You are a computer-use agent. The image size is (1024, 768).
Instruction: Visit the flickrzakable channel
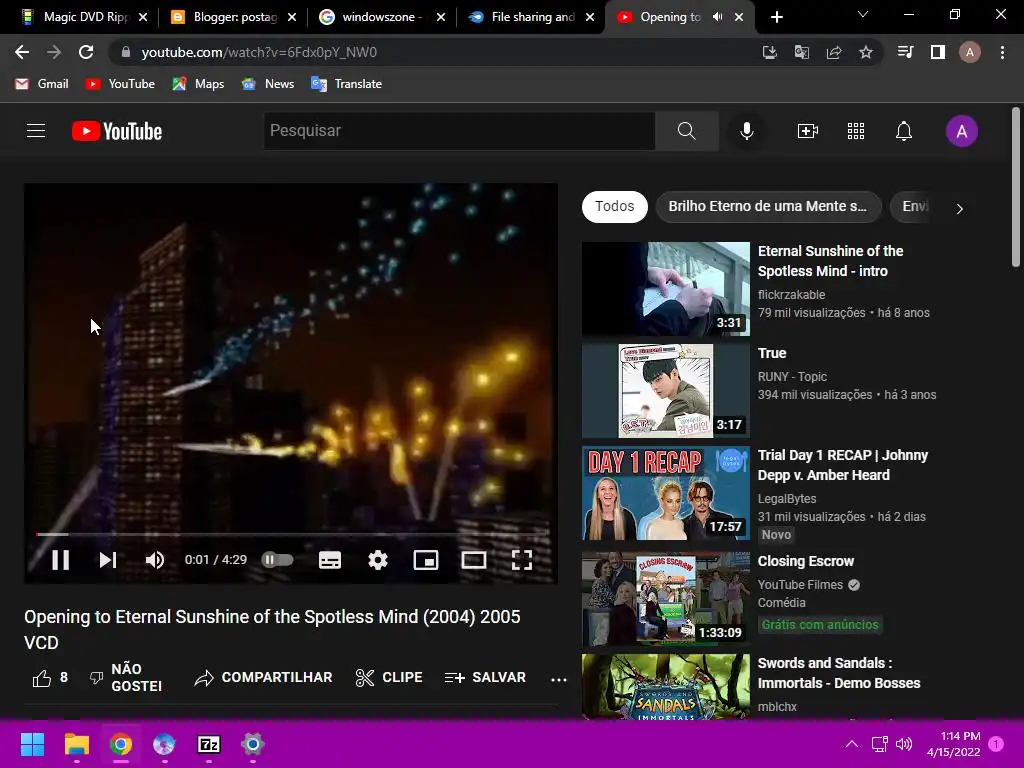792,295
